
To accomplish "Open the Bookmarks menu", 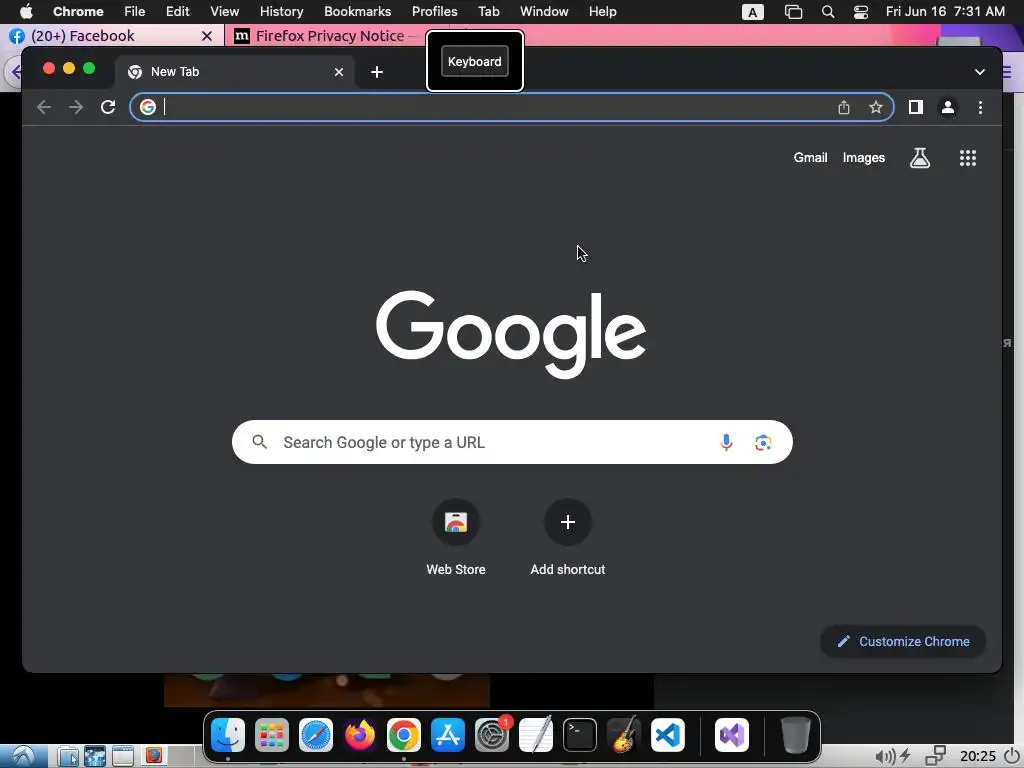I will coord(357,12).
